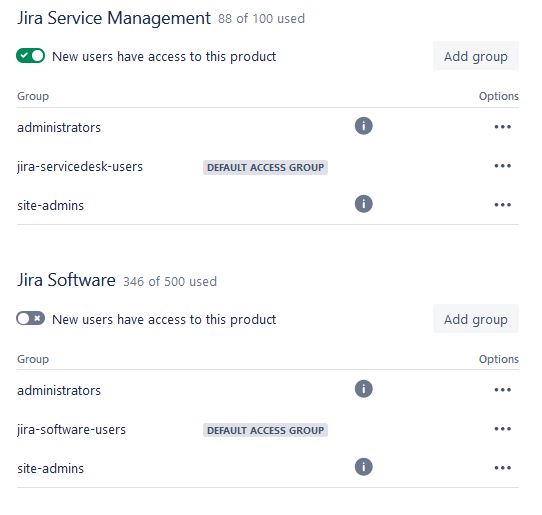Viewport: 542px width, 515px height.
Task: Click Options column header in Service Management table
Action: point(498,96)
